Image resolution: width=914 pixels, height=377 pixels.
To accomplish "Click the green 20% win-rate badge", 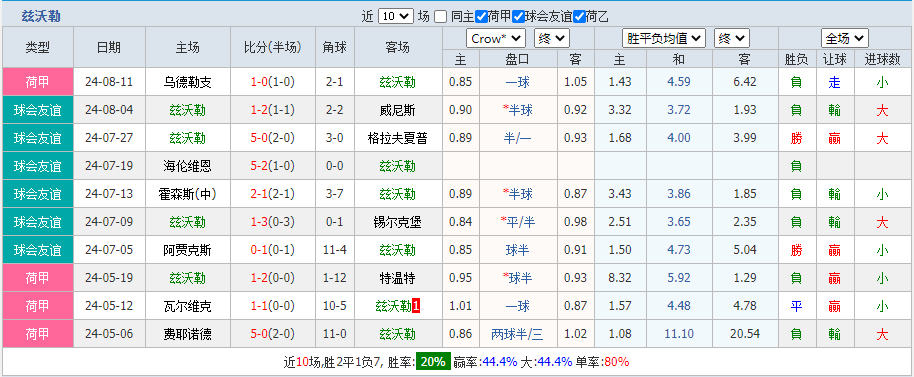I will (433, 362).
